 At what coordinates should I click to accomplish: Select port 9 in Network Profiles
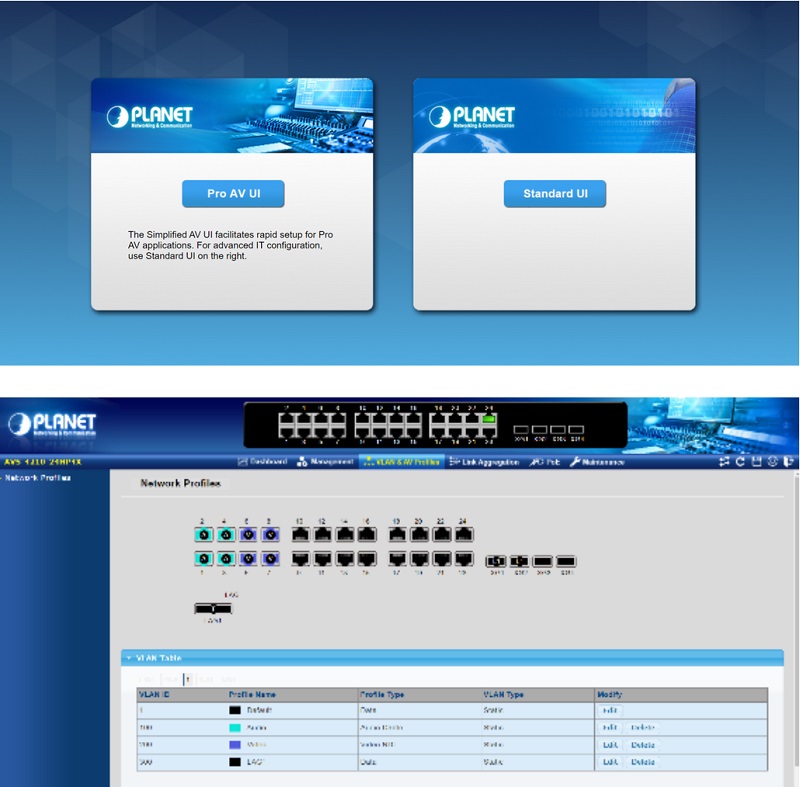[301, 558]
